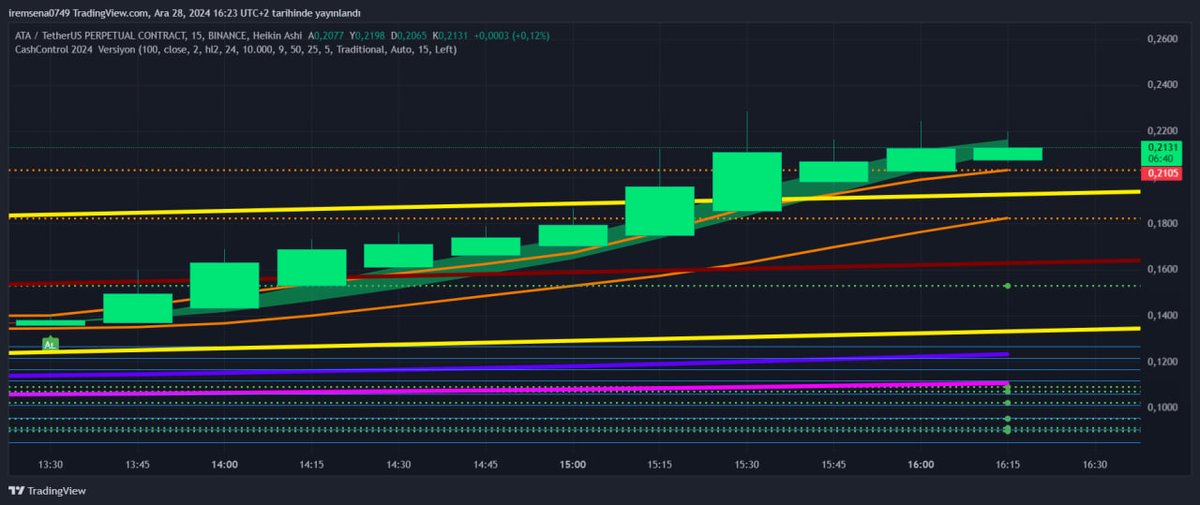The height and width of the screenshot is (505, 1200).
Task: Click the 13:45 time axis label
Action: [x=138, y=465]
